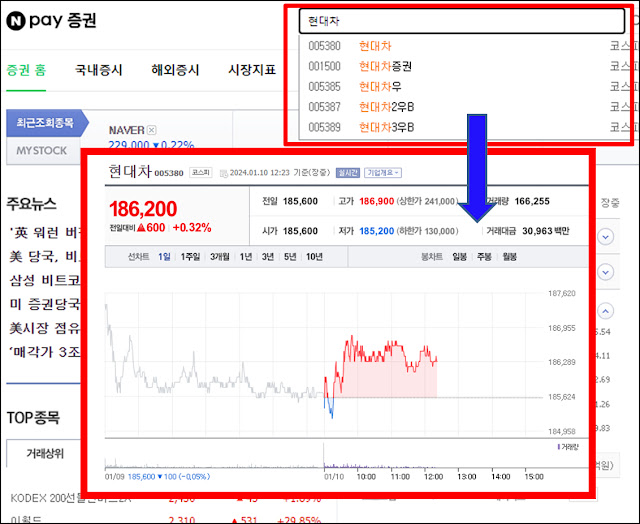
Task: Click the calendar icon beside 2024.01.10 date
Action: 224,173
